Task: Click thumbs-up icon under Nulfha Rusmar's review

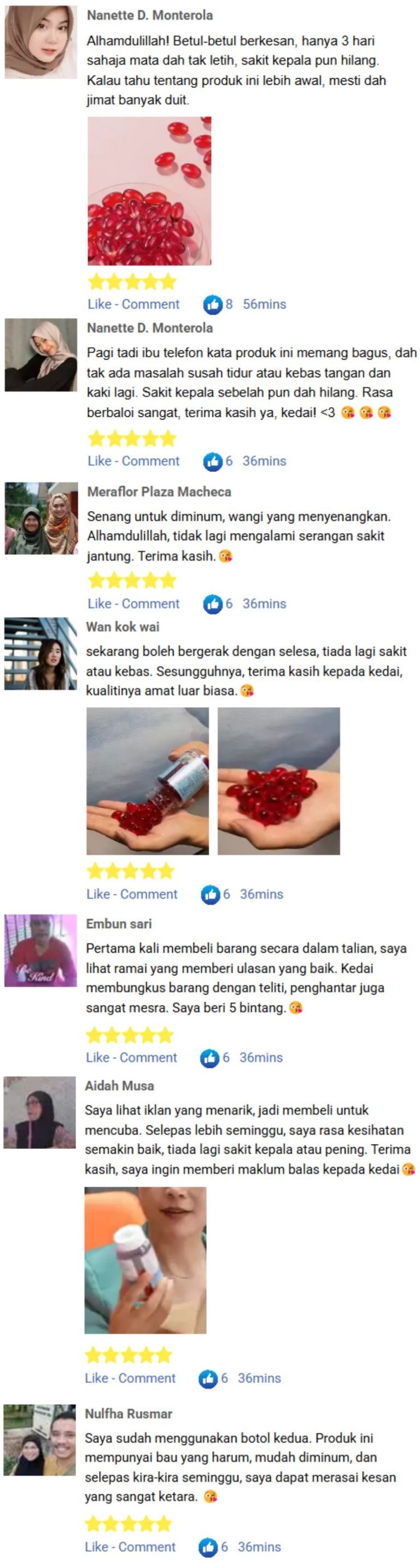Action: point(208,1547)
